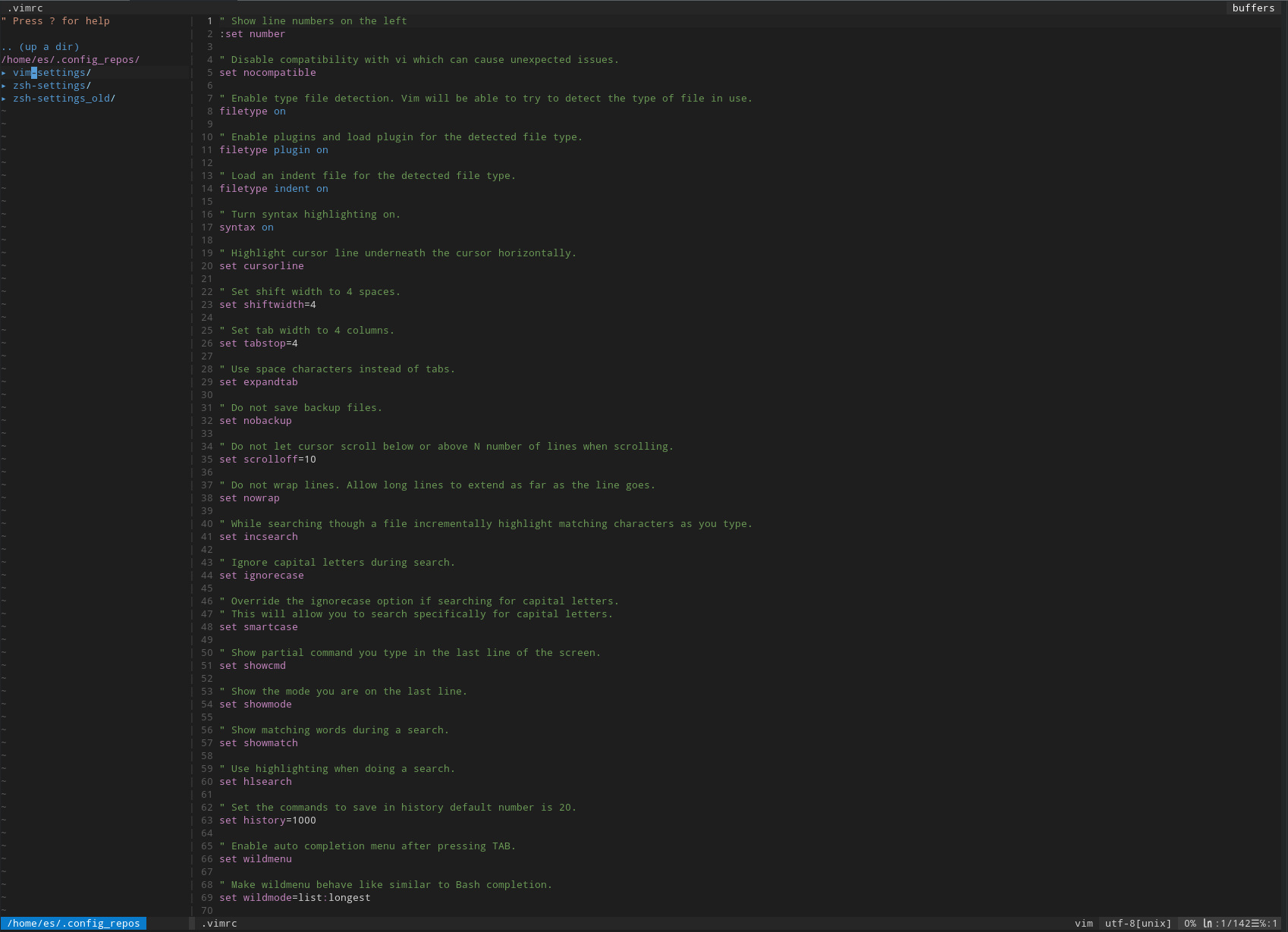Screen dimensions: 1288x932
Task: Click the buffers label in tabline
Action: (x=1253, y=8)
